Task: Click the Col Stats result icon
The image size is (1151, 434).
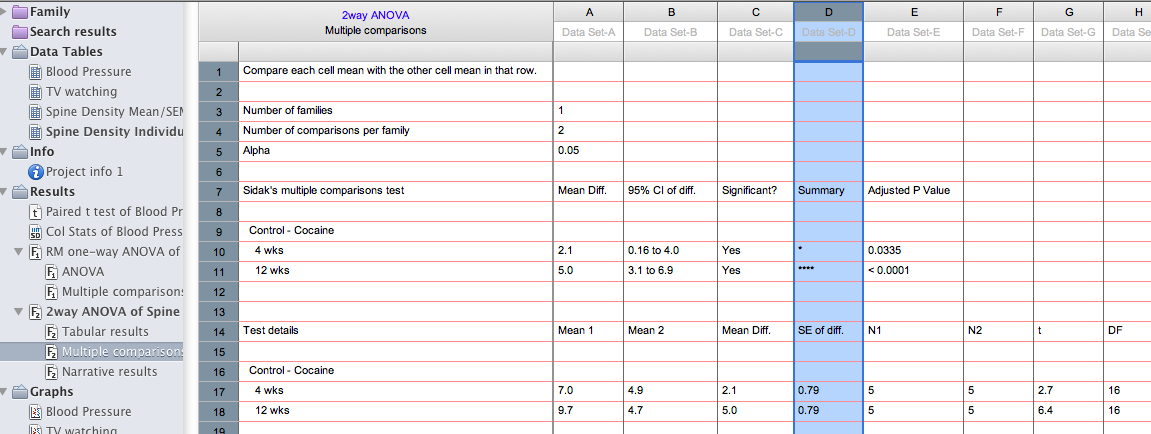Action: coord(36,232)
